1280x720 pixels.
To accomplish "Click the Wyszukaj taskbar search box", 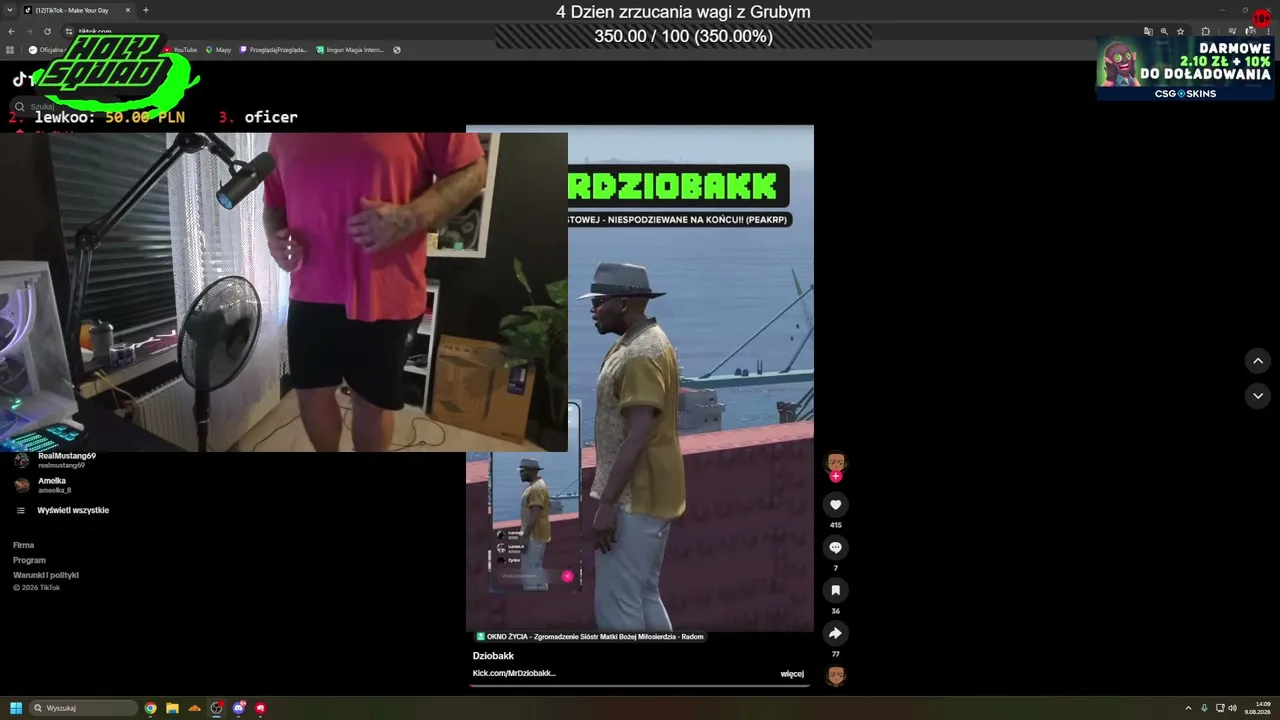I will tap(84, 708).
